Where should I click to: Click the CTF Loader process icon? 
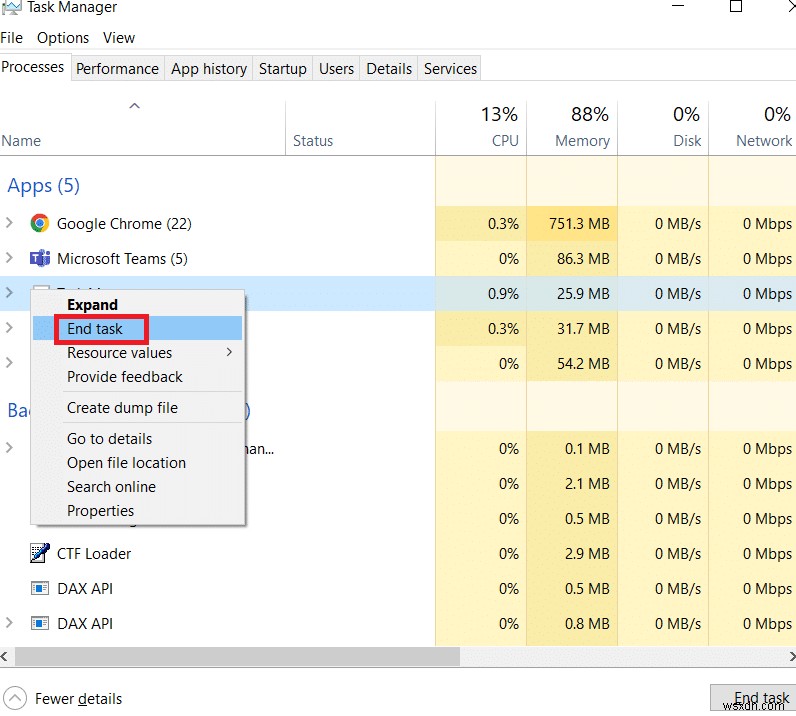click(40, 554)
